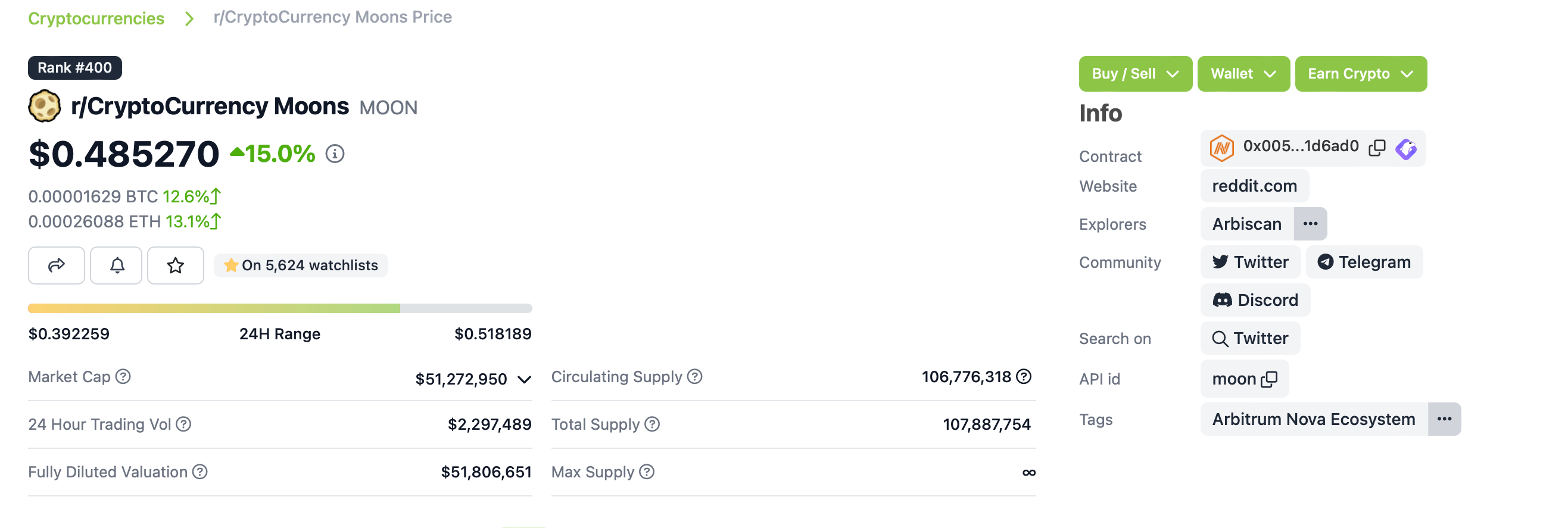Show more explorers beside Arbiscan

[1310, 224]
